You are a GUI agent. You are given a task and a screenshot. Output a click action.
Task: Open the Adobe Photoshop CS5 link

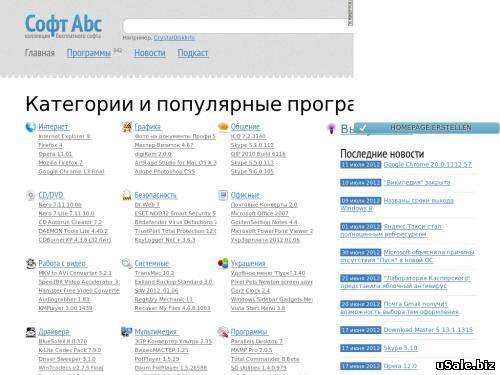pos(165,171)
